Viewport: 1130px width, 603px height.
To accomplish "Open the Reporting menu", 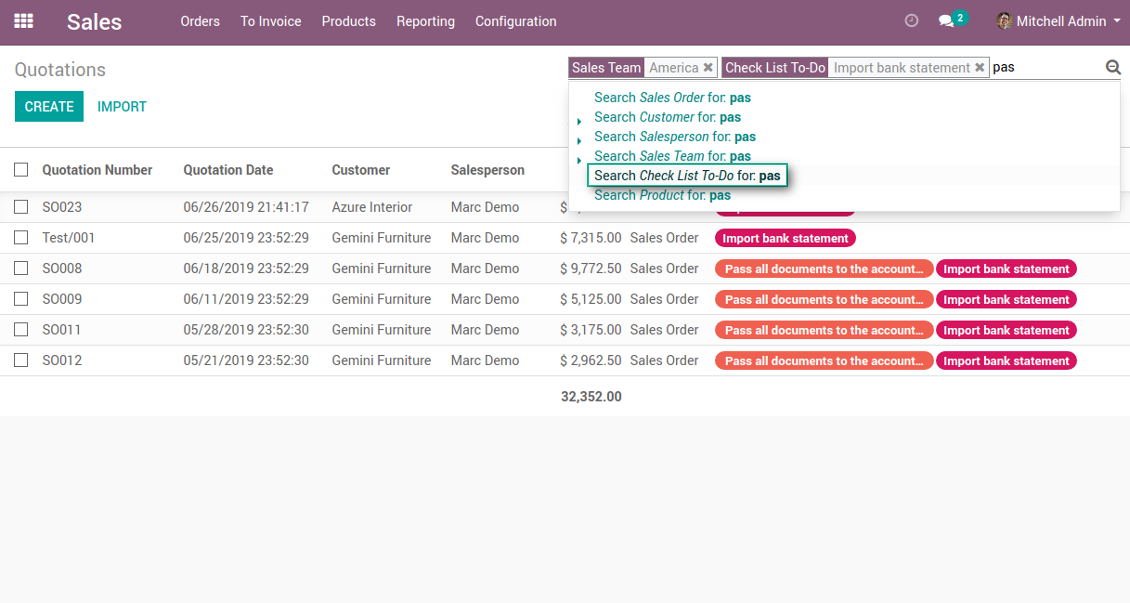I will [x=425, y=22].
